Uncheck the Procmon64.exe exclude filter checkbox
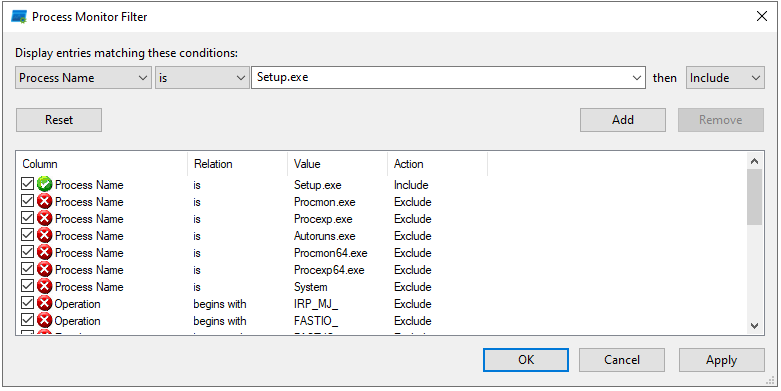 pyautogui.click(x=28, y=252)
